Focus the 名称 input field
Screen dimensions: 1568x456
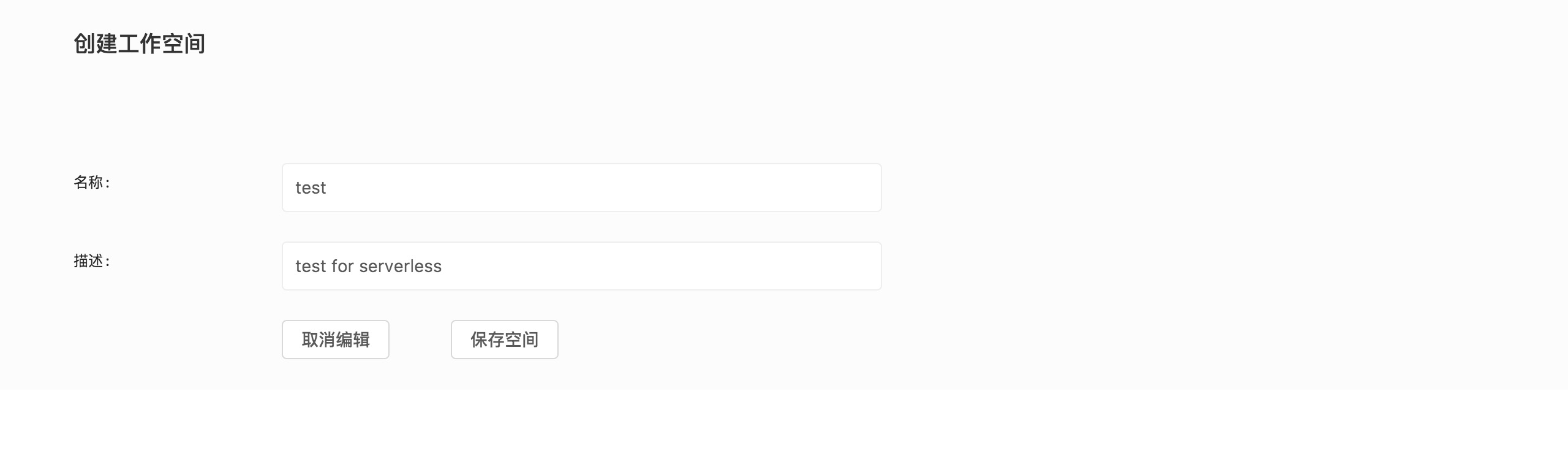point(581,188)
